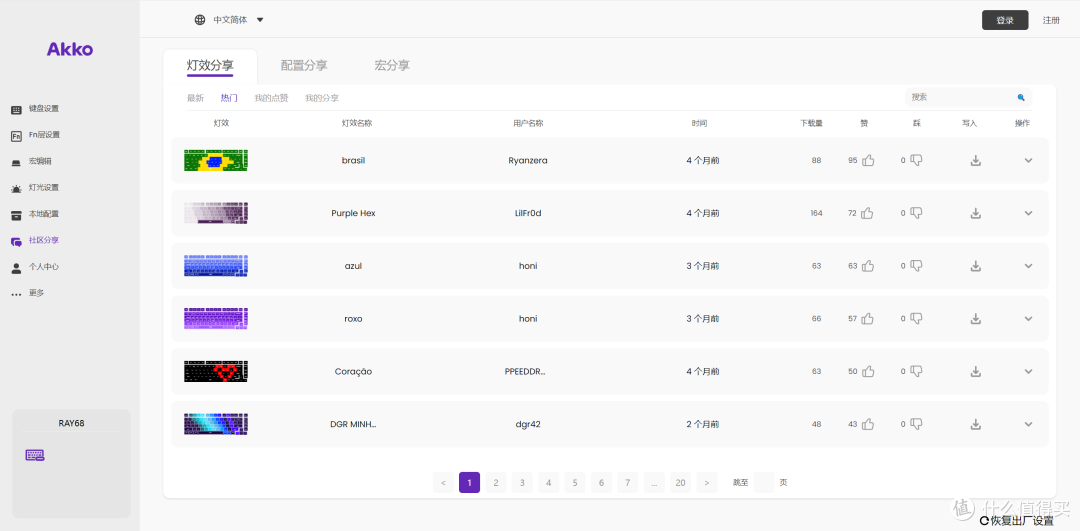1080x531 pixels.
Task: Dislike the Coração lighting effect
Action: [916, 371]
